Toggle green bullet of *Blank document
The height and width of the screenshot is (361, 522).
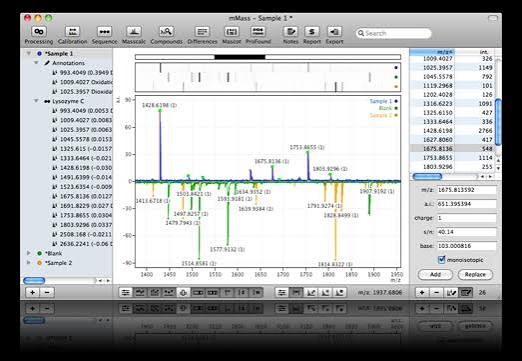(39, 253)
